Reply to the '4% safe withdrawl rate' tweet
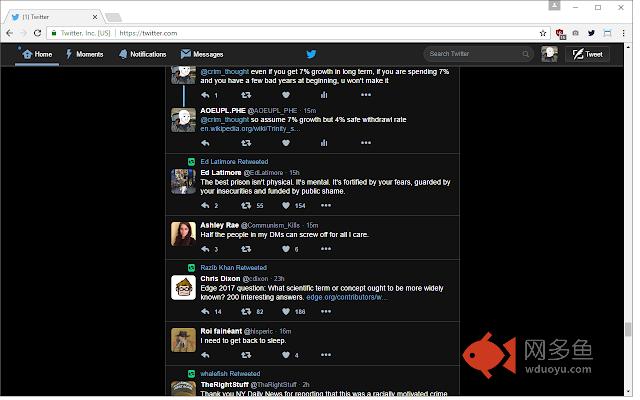Image resolution: width=640 pixels, height=400 pixels. click(205, 143)
